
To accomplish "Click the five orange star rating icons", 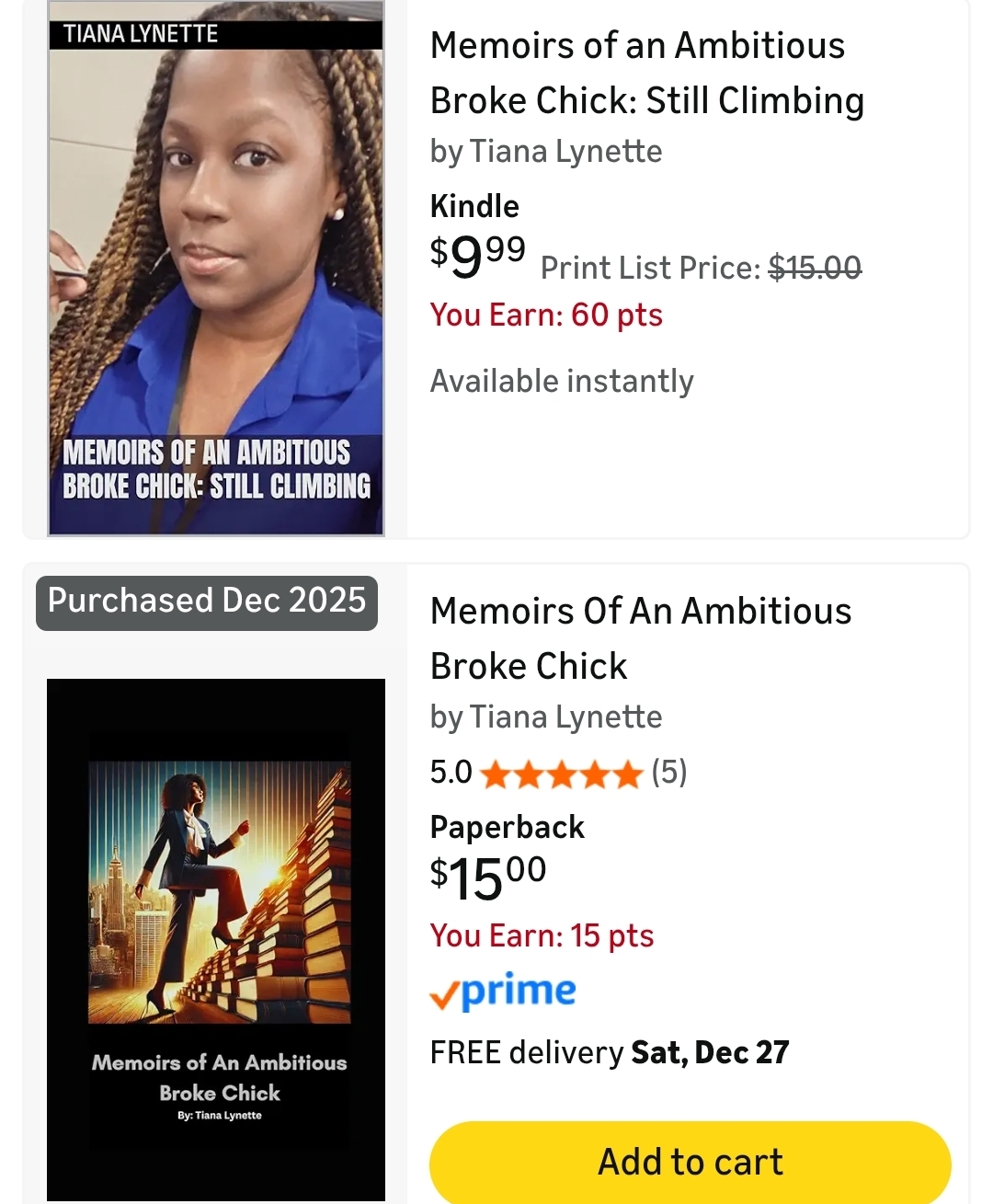I will pyautogui.click(x=561, y=774).
